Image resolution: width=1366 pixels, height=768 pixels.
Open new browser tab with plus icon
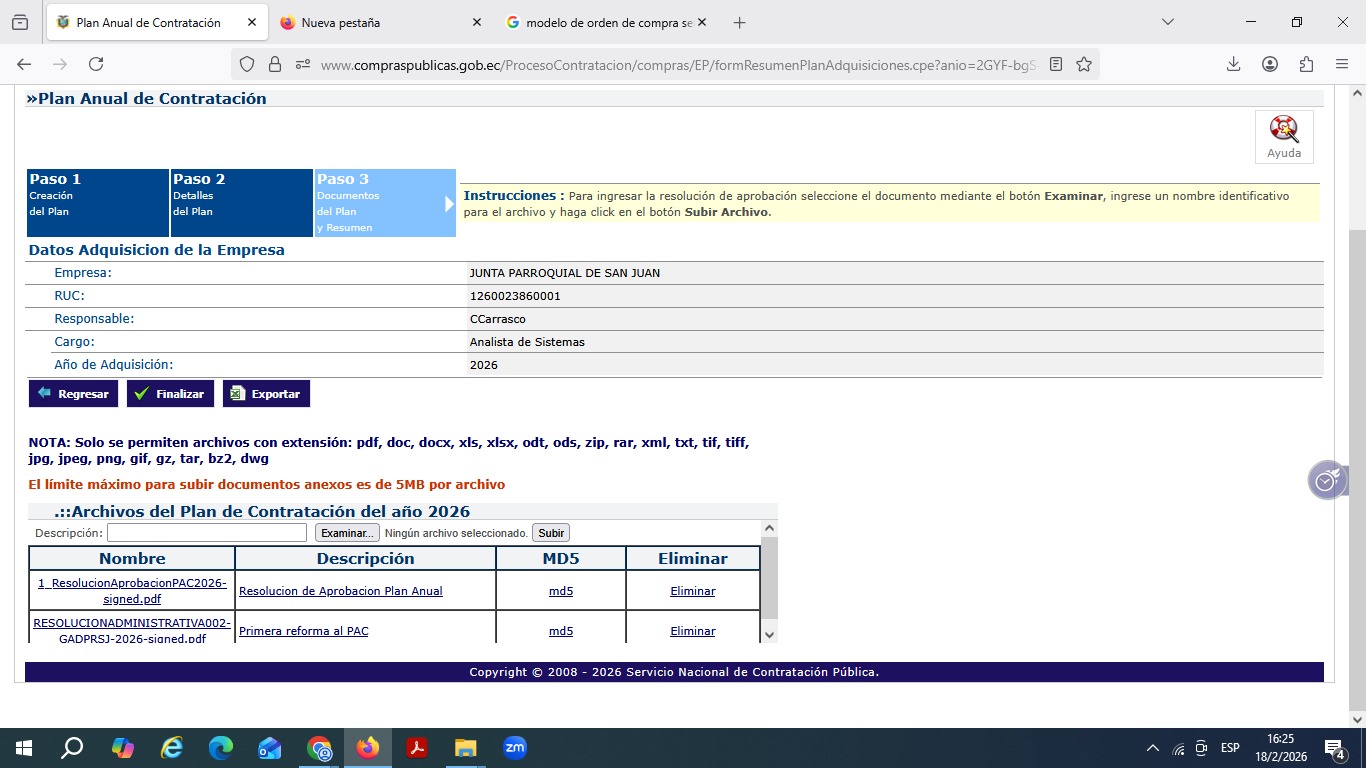coord(740,22)
